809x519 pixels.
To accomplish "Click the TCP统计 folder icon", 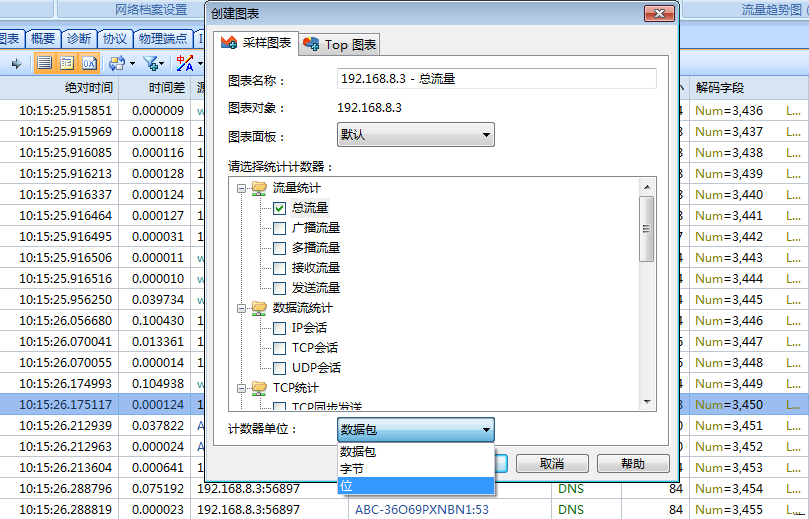I will point(259,388).
